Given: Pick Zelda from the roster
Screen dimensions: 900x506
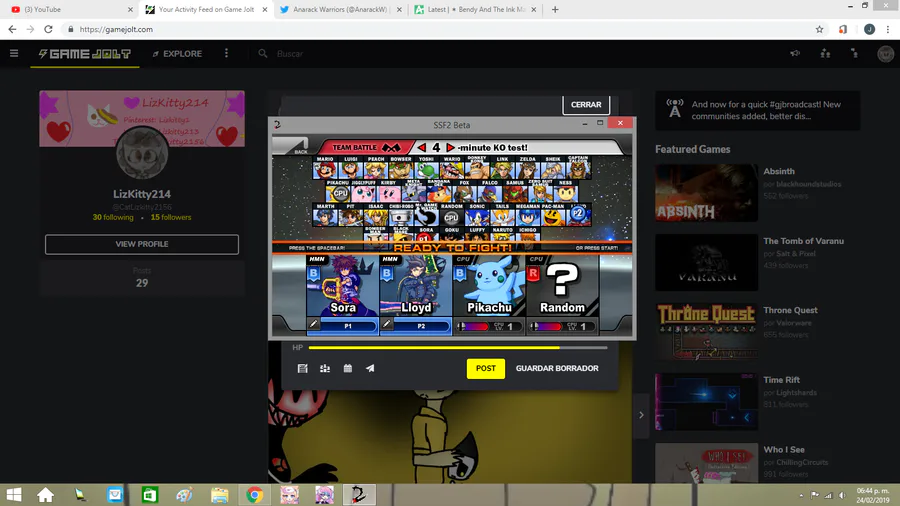Looking at the screenshot, I should 527,170.
